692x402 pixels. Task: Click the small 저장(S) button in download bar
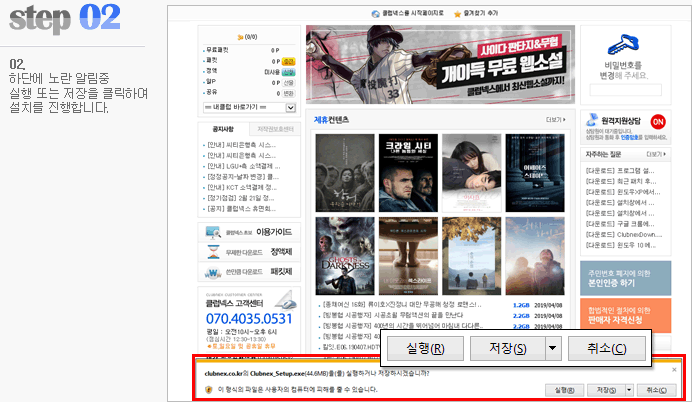coord(606,390)
